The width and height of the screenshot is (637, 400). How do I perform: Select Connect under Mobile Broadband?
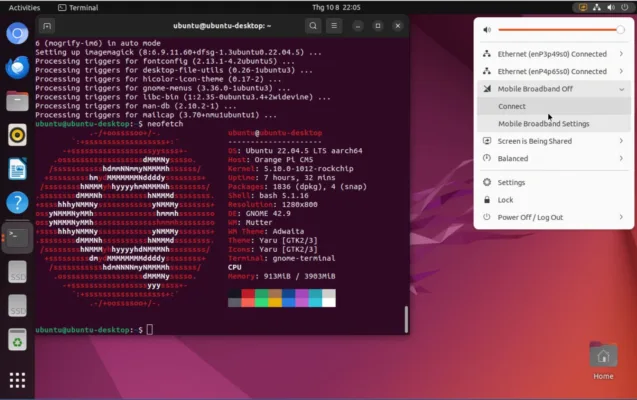(554, 106)
